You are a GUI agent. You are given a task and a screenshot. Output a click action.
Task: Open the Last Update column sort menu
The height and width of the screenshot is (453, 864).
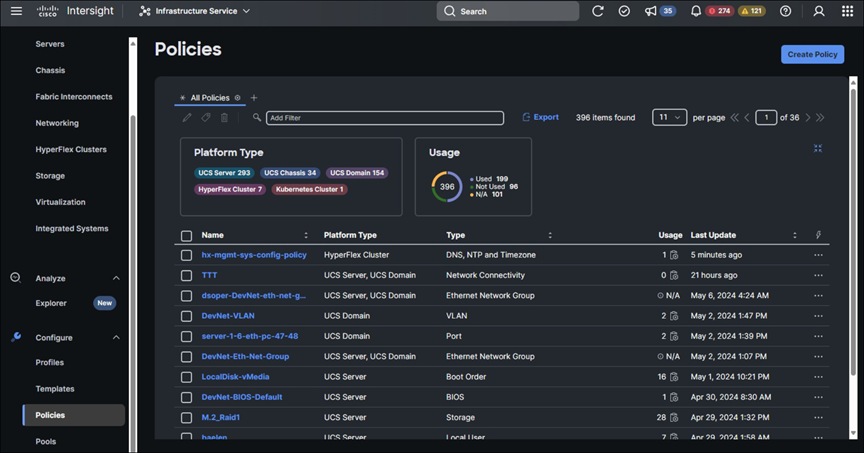coord(795,235)
